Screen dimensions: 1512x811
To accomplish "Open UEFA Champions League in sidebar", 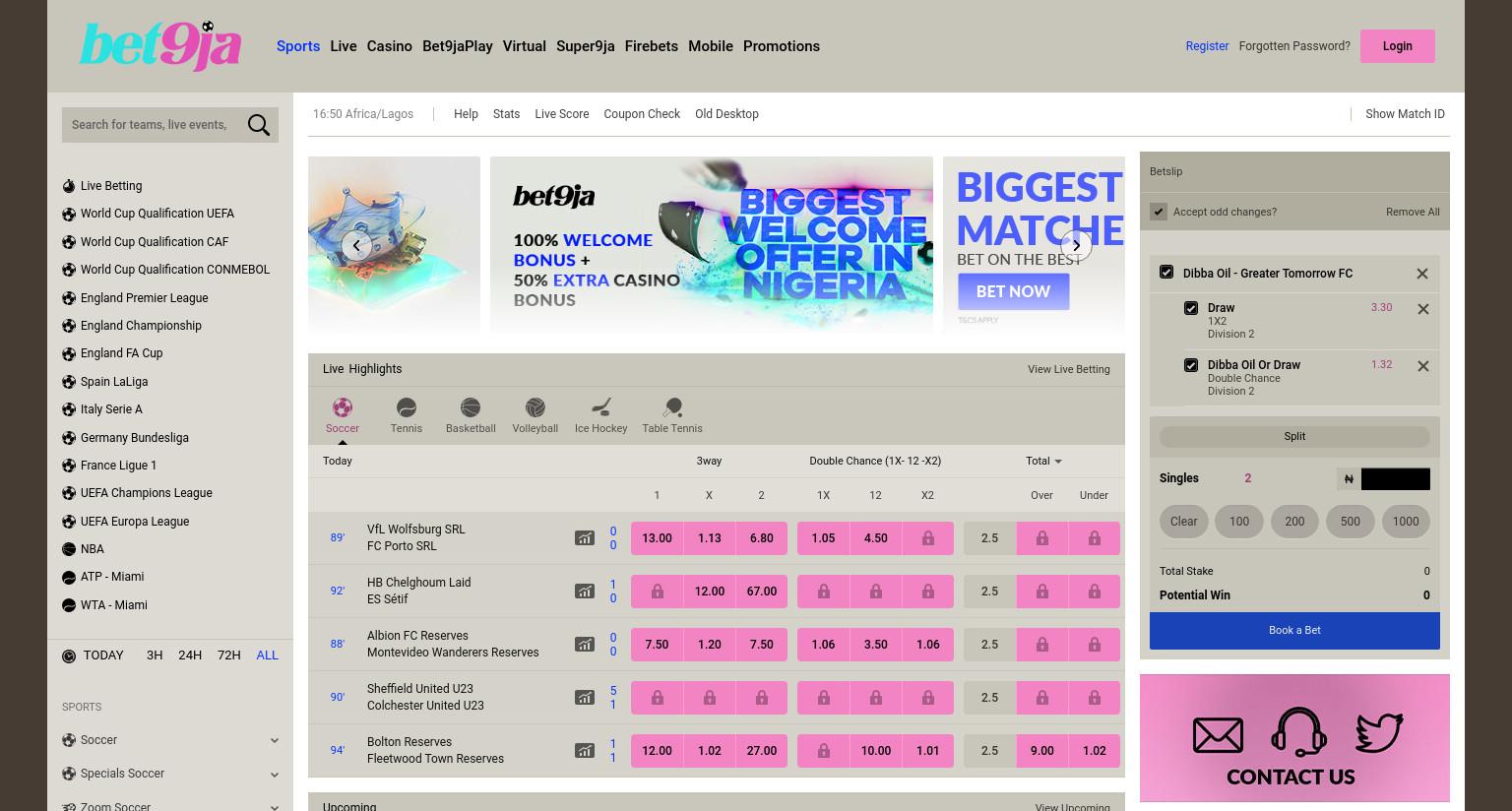I will coord(146,493).
